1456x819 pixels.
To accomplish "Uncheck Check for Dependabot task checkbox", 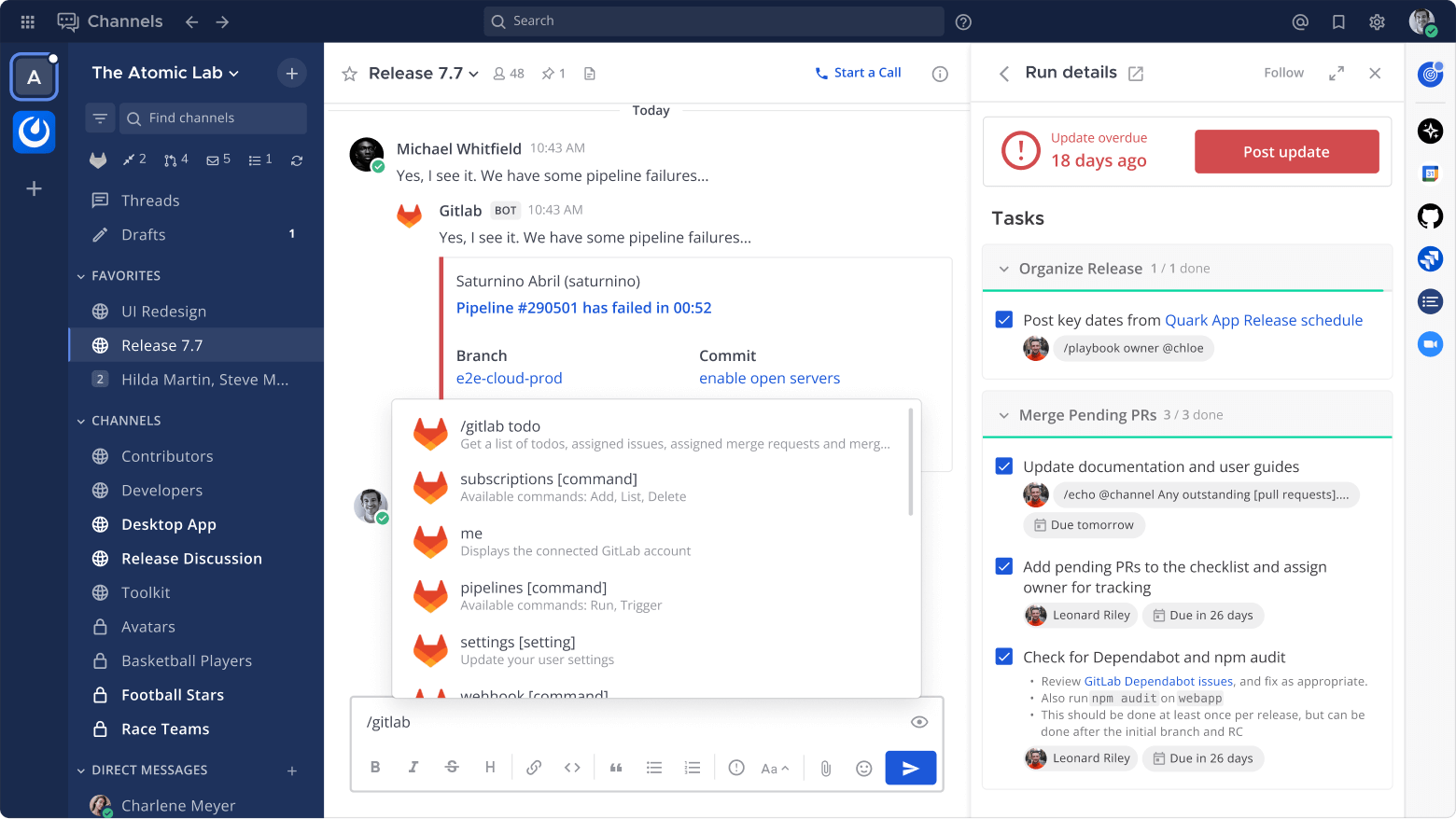I will coord(1004,657).
